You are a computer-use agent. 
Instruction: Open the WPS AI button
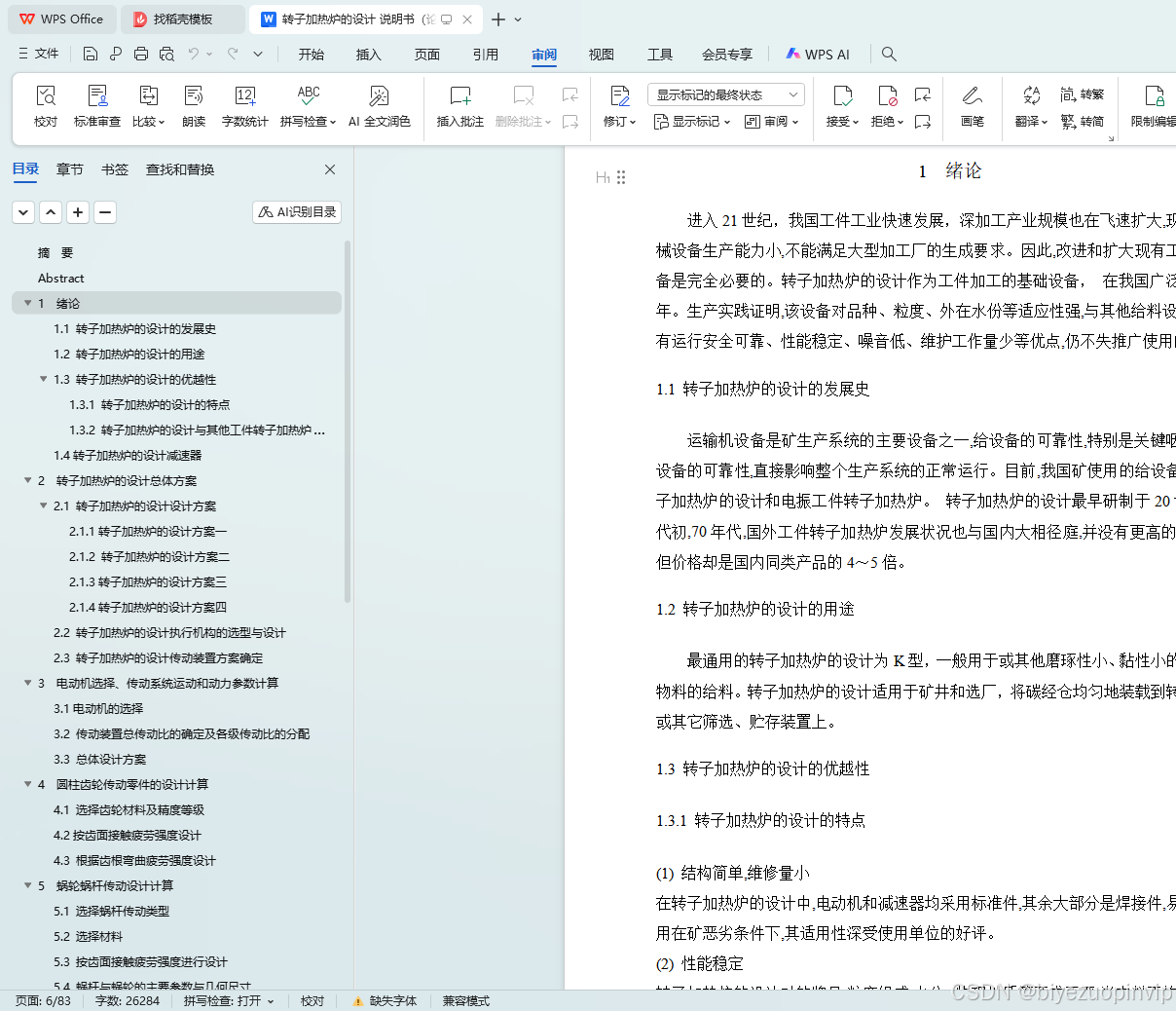coord(818,54)
